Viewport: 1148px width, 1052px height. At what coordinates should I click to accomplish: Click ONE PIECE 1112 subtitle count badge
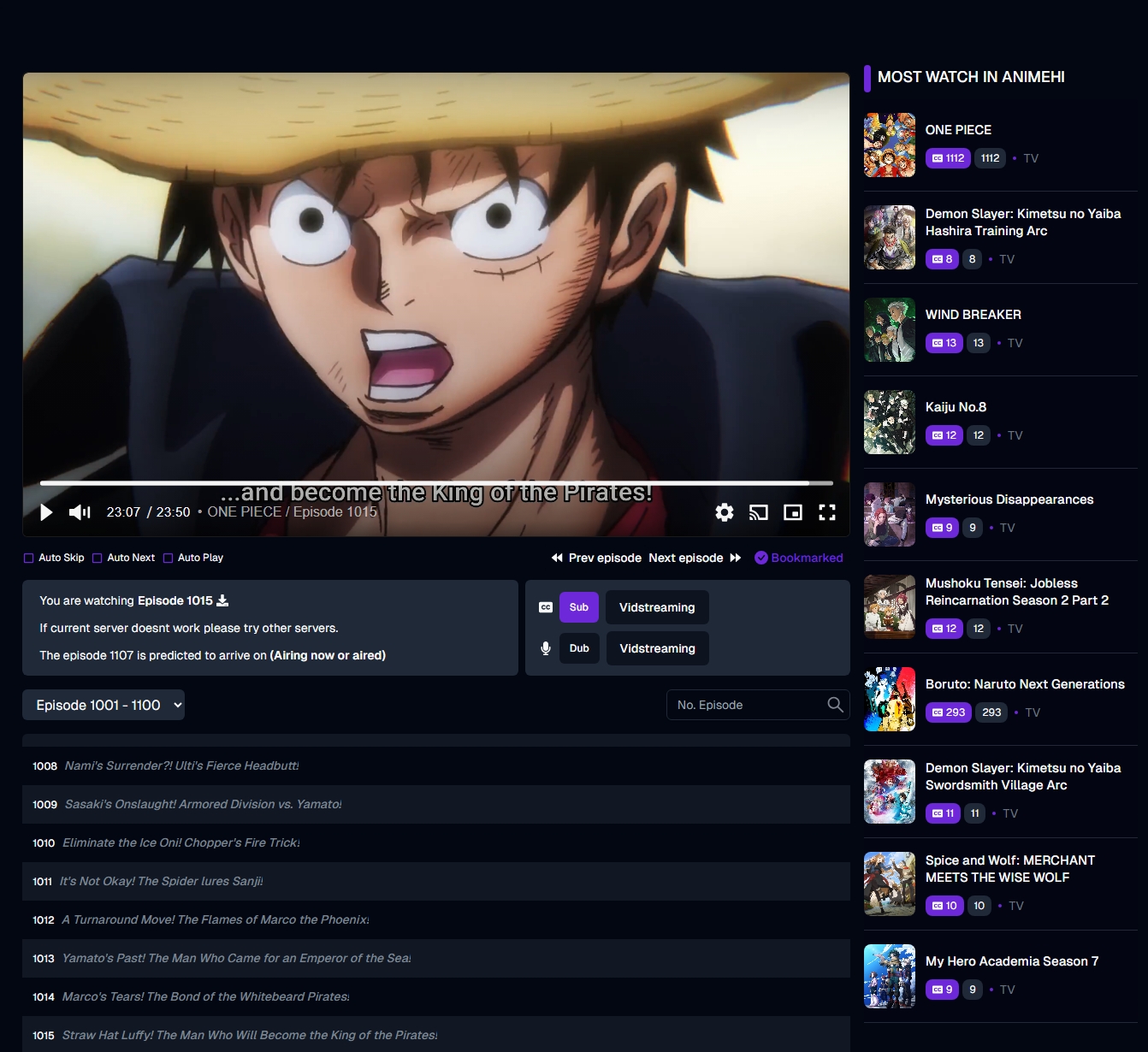(948, 158)
